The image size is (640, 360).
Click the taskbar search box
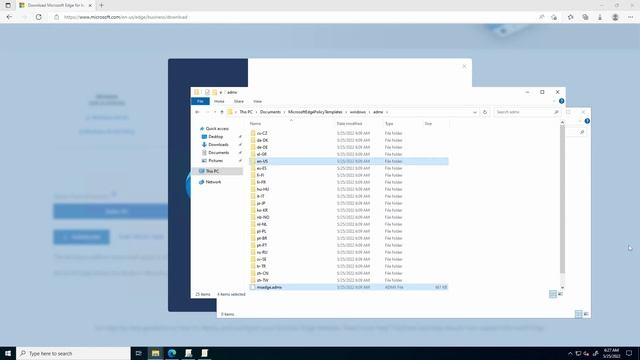pyautogui.click(x=73, y=353)
